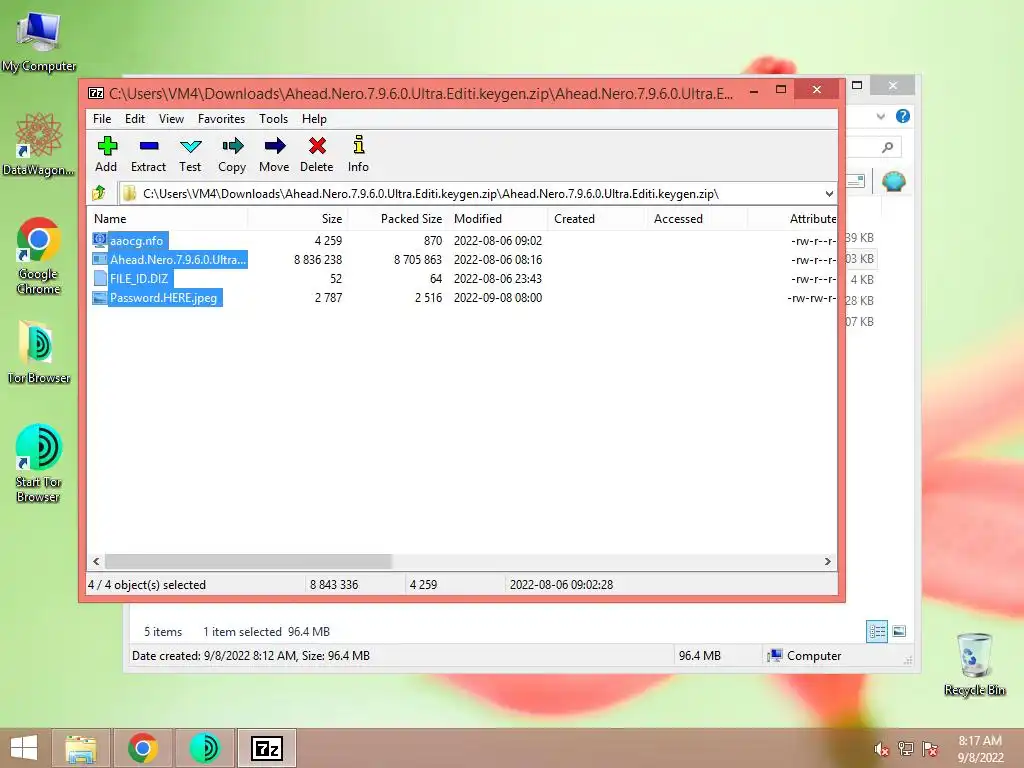
Task: Click the Copy toolbar button
Action: [232, 154]
